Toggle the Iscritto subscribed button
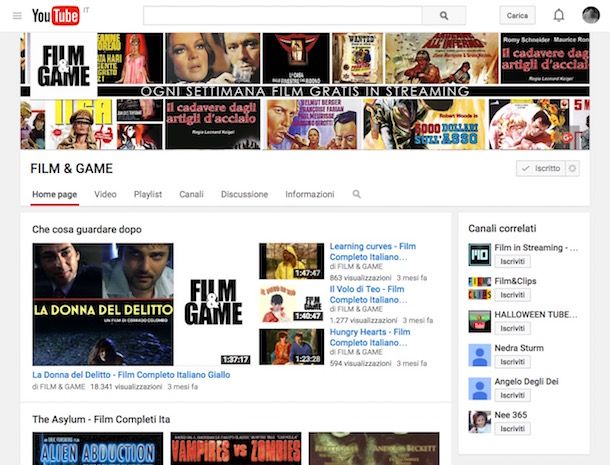Image resolution: width=610 pixels, height=465 pixels. click(541, 168)
